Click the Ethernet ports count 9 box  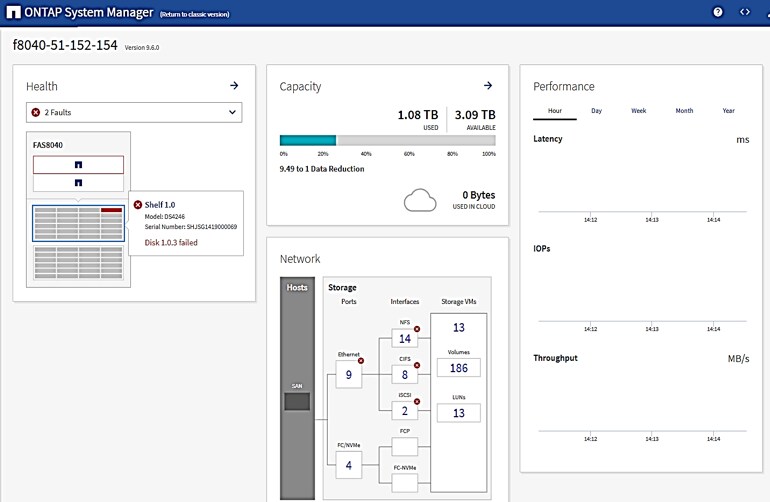click(x=348, y=376)
